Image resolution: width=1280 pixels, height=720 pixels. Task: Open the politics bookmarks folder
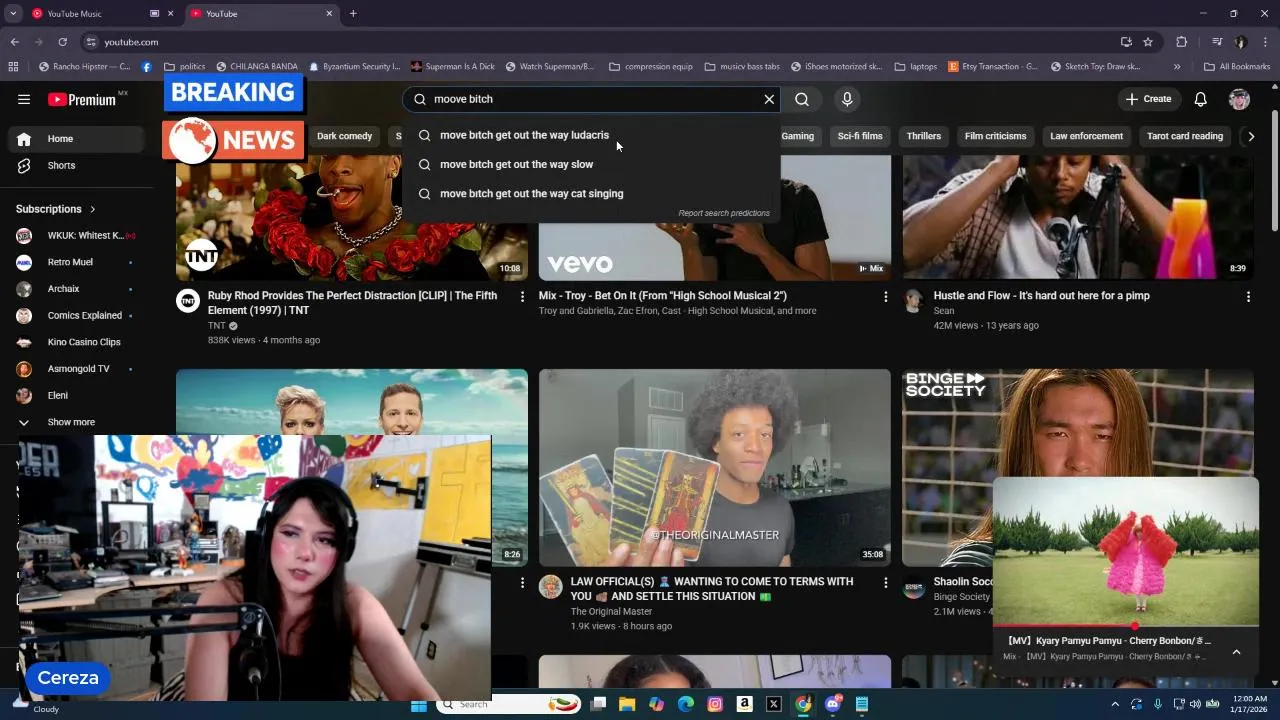click(185, 67)
